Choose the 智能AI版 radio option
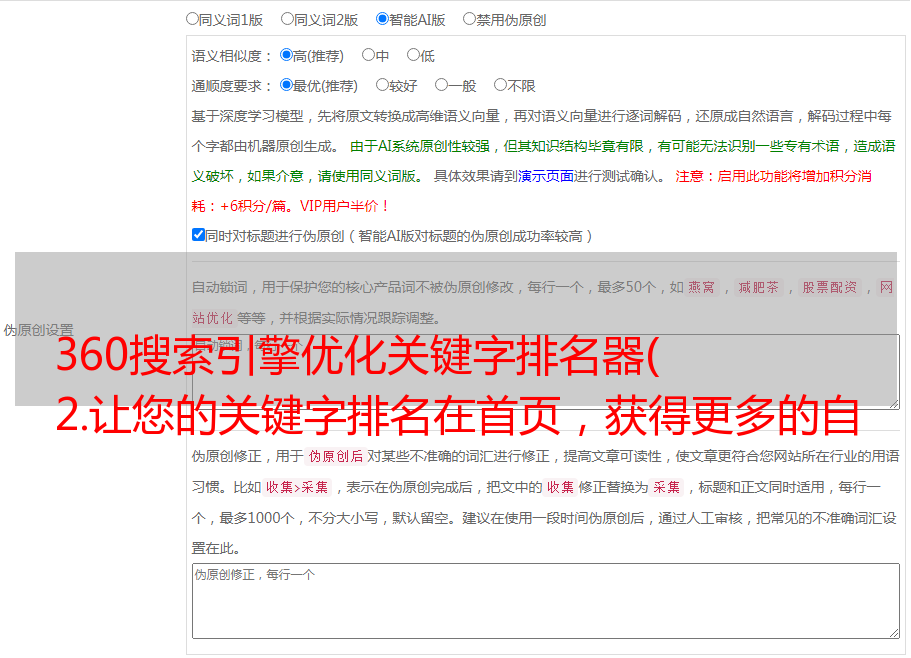Viewport: 911px width, 658px height. pyautogui.click(x=382, y=19)
